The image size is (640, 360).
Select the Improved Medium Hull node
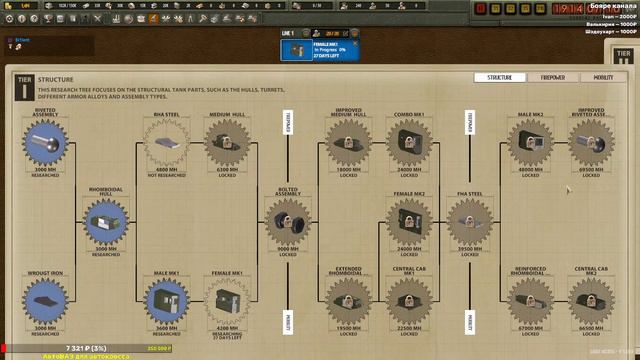tap(349, 143)
